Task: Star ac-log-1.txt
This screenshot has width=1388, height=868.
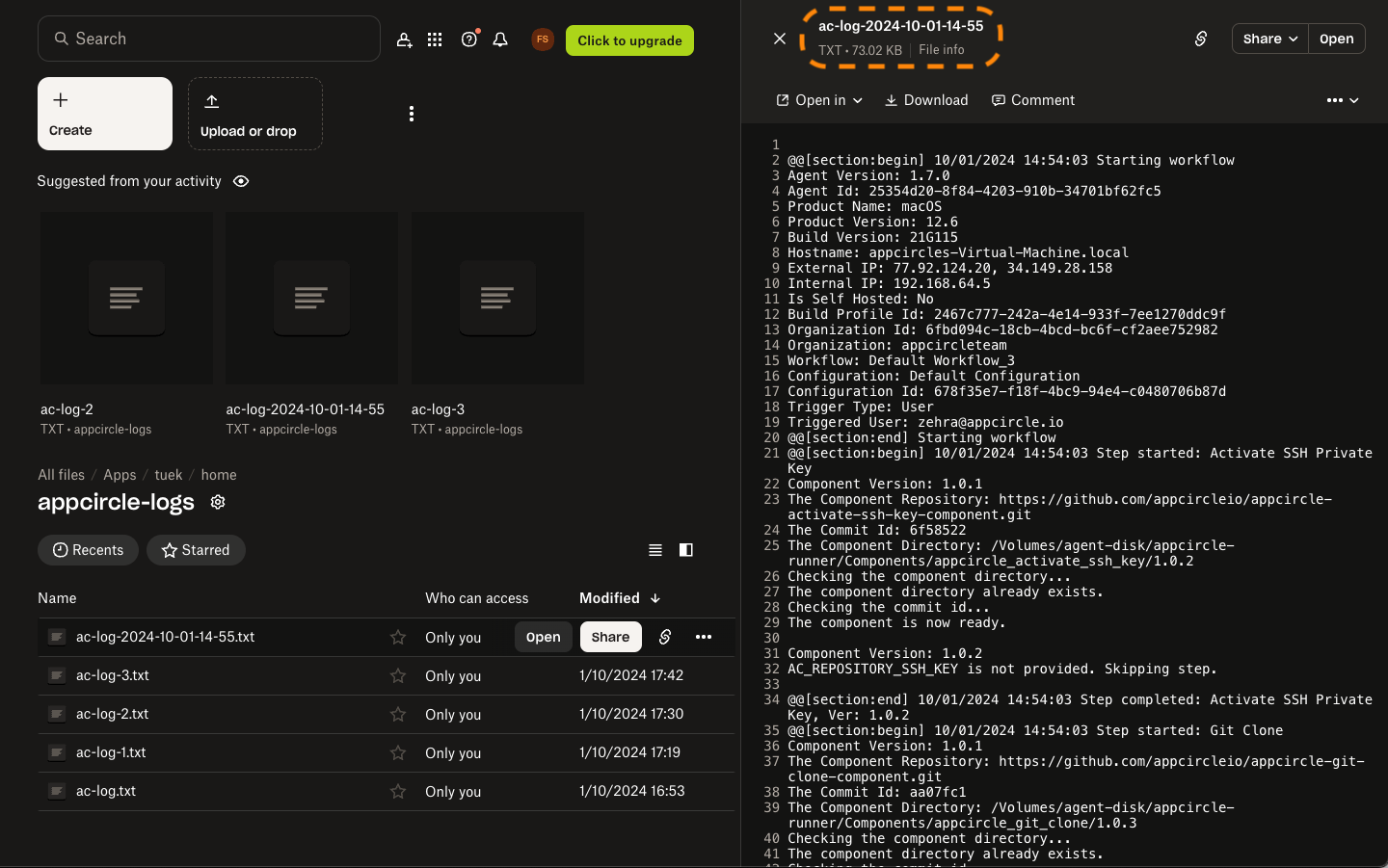Action: coord(398,752)
